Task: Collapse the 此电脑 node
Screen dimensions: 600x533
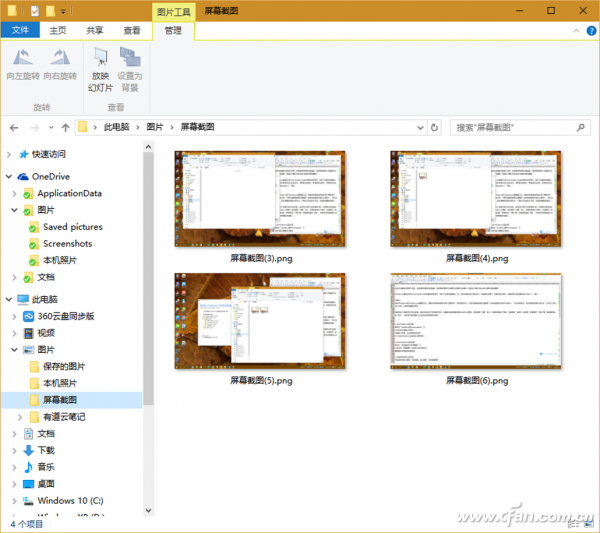Action: (x=9, y=300)
